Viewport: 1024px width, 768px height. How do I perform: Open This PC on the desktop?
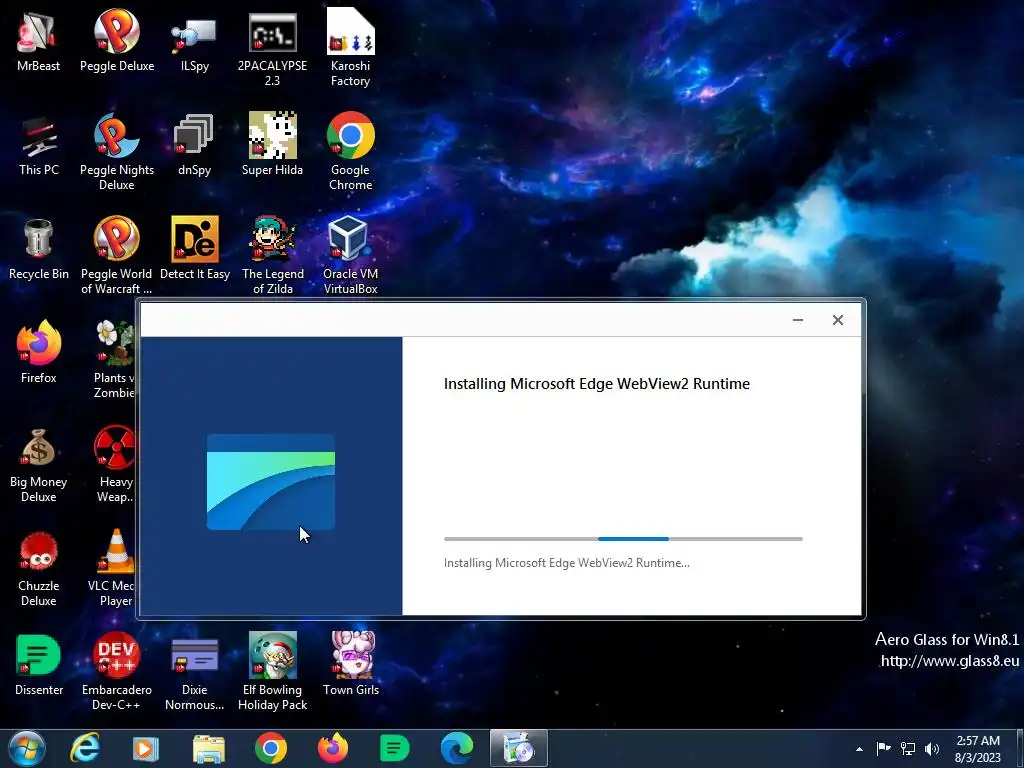click(39, 145)
